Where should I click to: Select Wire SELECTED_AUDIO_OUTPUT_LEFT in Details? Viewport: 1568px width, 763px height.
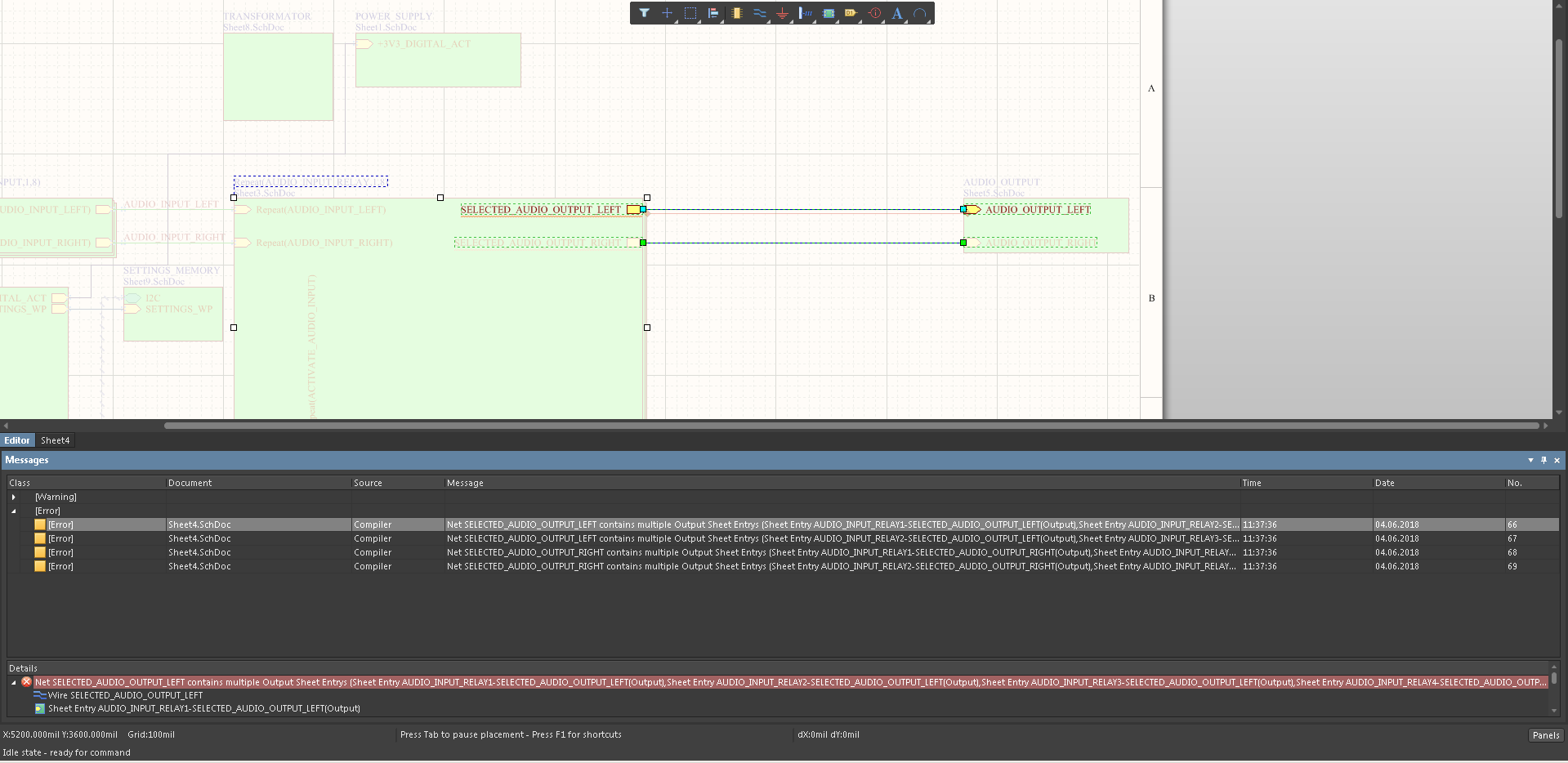pos(125,695)
